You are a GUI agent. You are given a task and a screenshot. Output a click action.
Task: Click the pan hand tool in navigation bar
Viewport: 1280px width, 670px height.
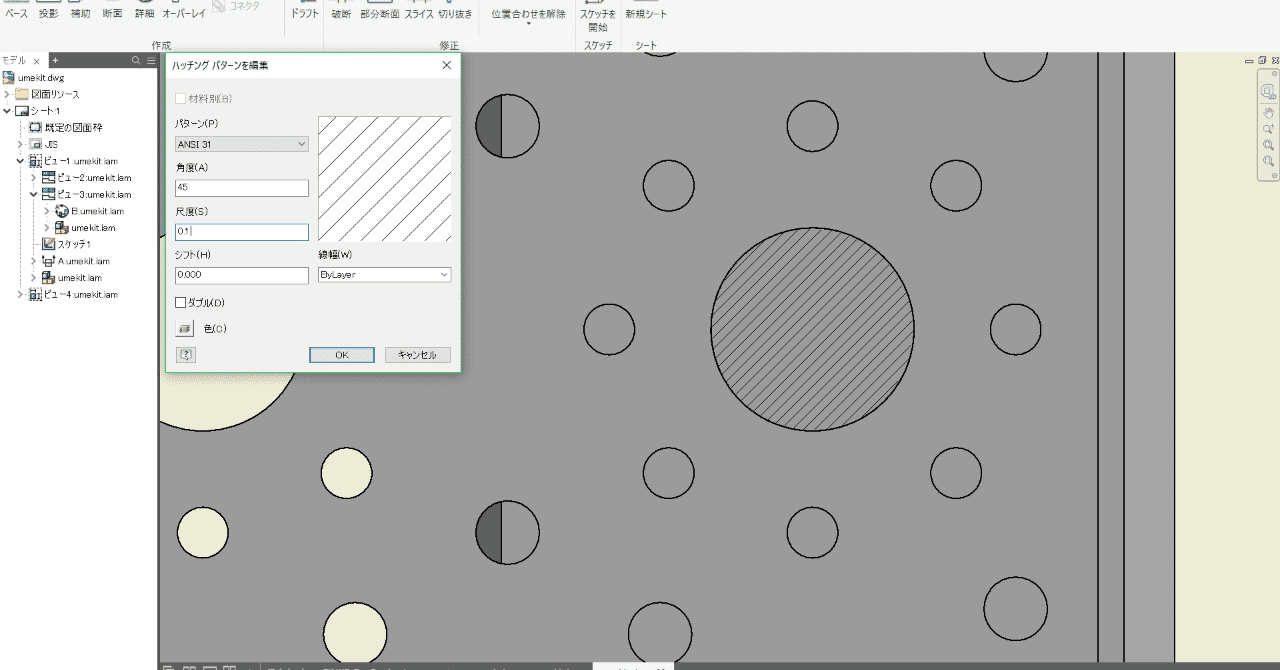[x=1268, y=112]
